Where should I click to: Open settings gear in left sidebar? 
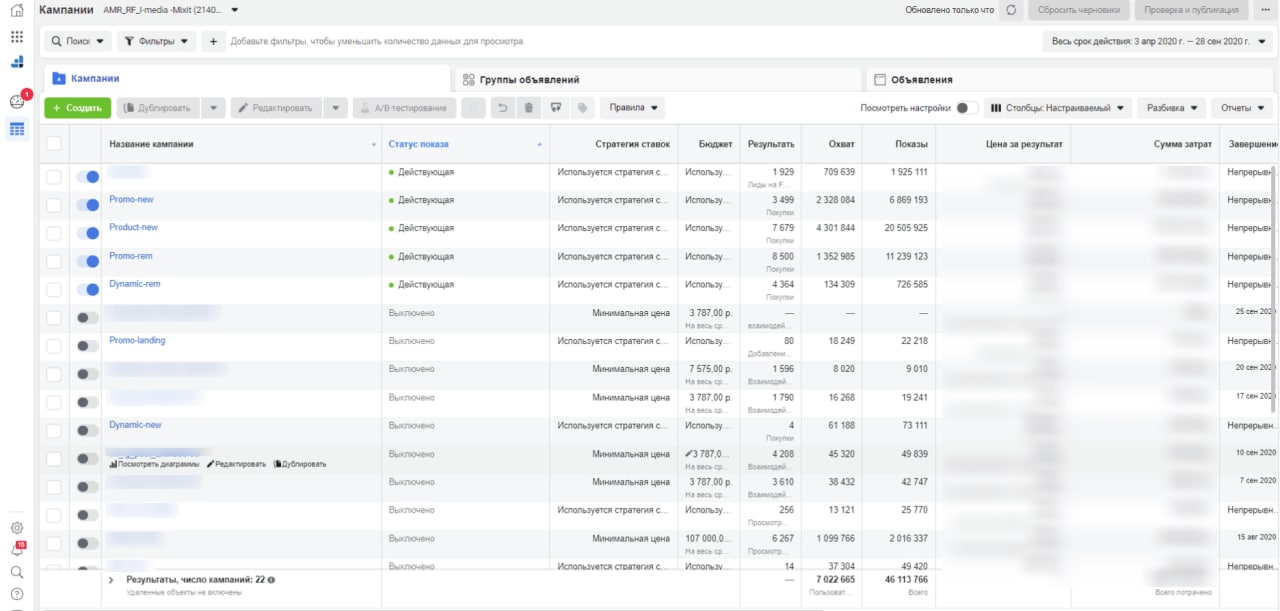coord(17,528)
